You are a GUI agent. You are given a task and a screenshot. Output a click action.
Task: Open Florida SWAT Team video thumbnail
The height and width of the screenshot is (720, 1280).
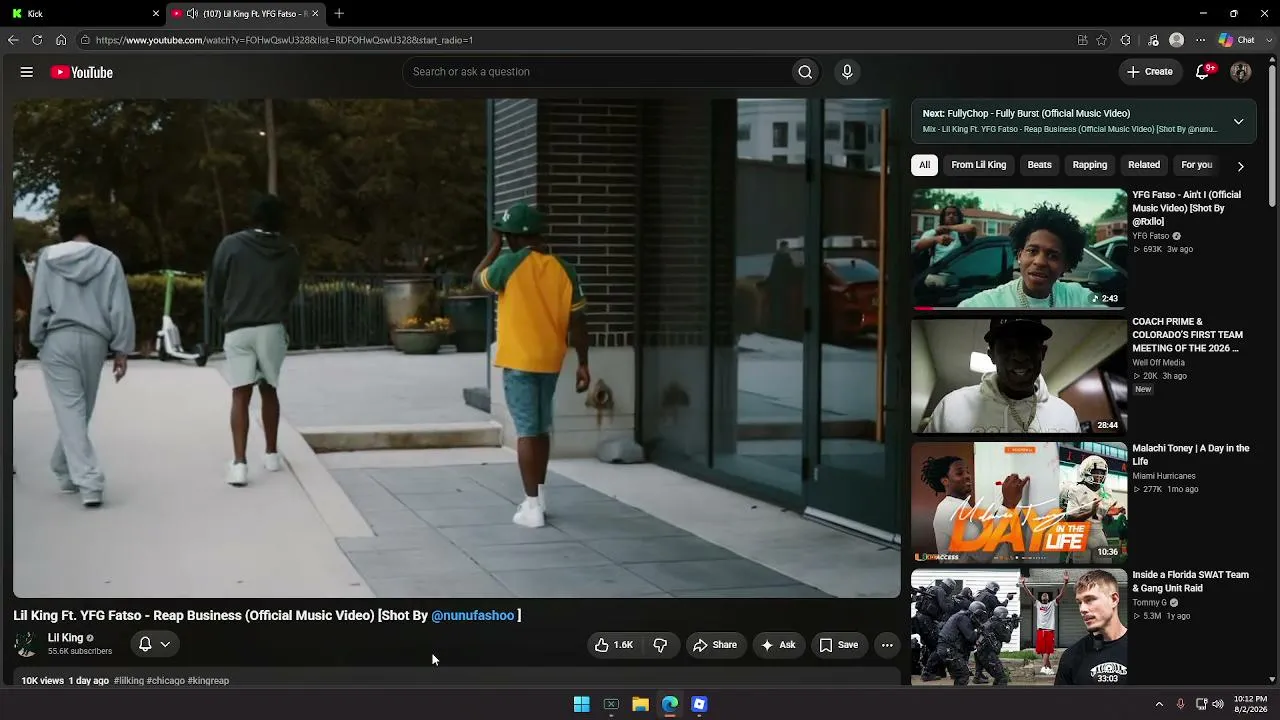click(x=1019, y=628)
